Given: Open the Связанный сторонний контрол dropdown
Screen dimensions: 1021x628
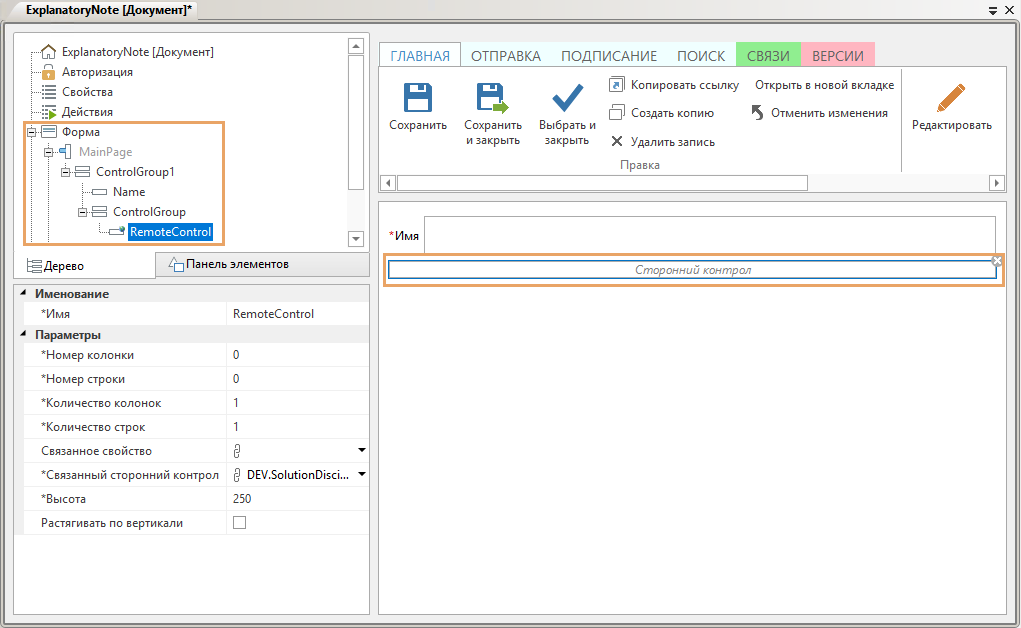Looking at the screenshot, I should click(x=362, y=475).
